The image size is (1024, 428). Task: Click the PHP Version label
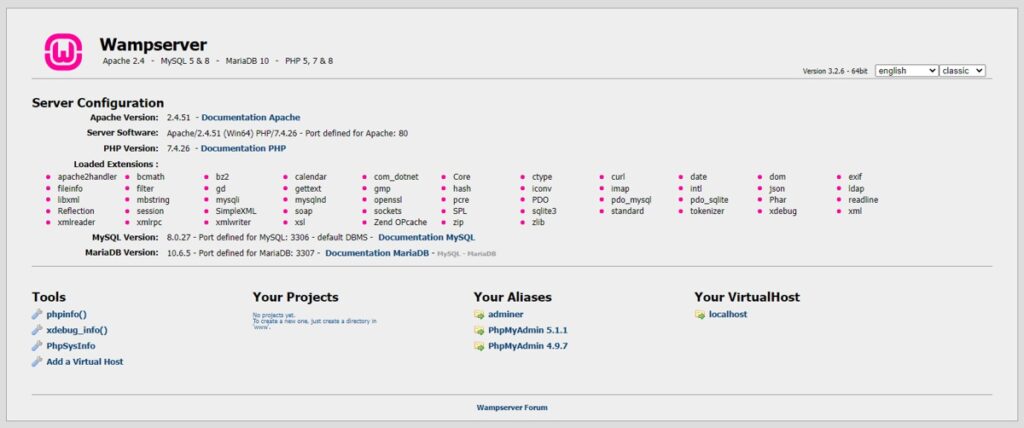[131, 148]
